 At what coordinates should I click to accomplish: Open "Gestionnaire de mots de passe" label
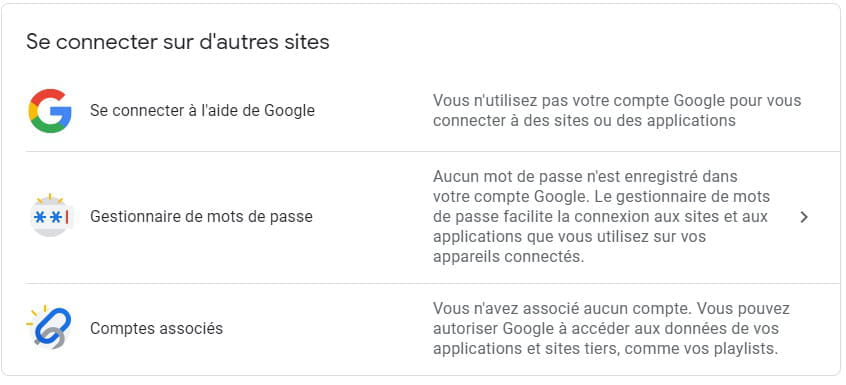tap(201, 217)
